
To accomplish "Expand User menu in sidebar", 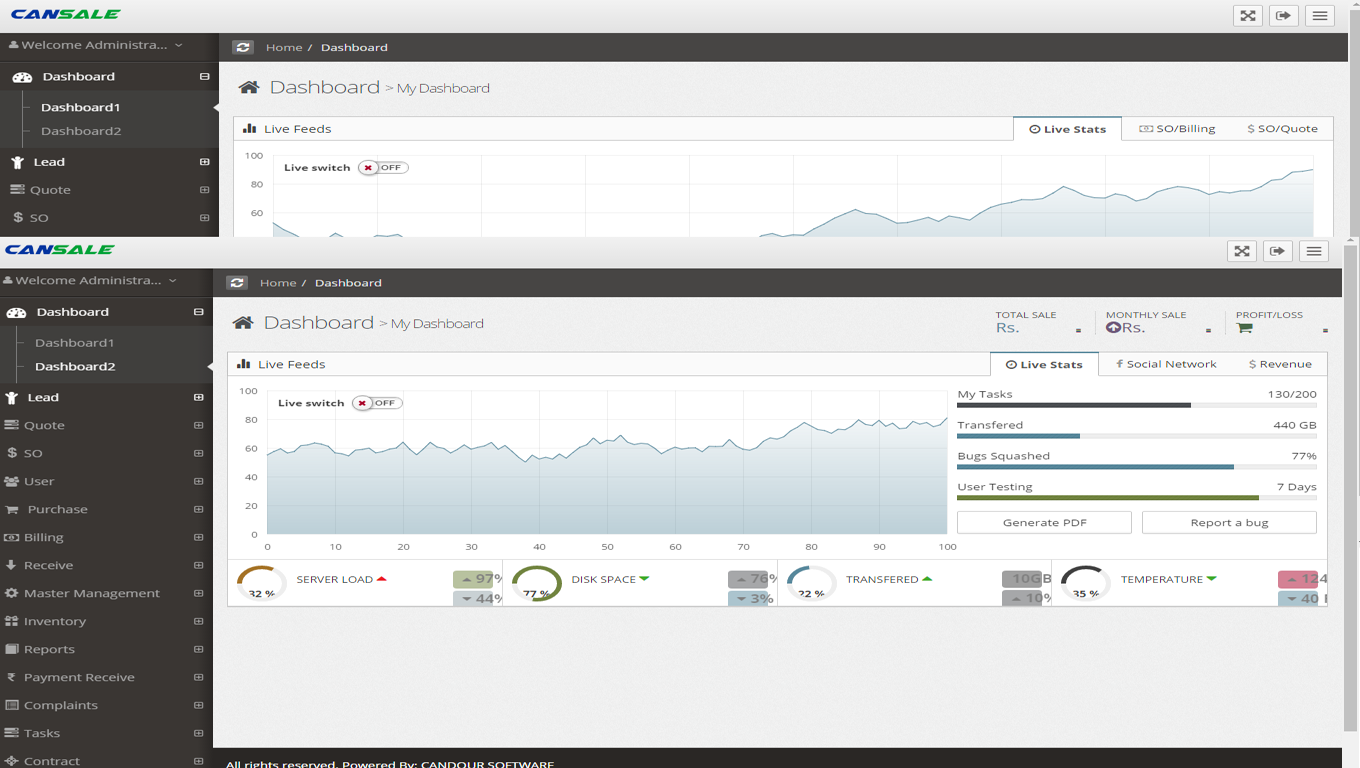I will click(x=198, y=481).
